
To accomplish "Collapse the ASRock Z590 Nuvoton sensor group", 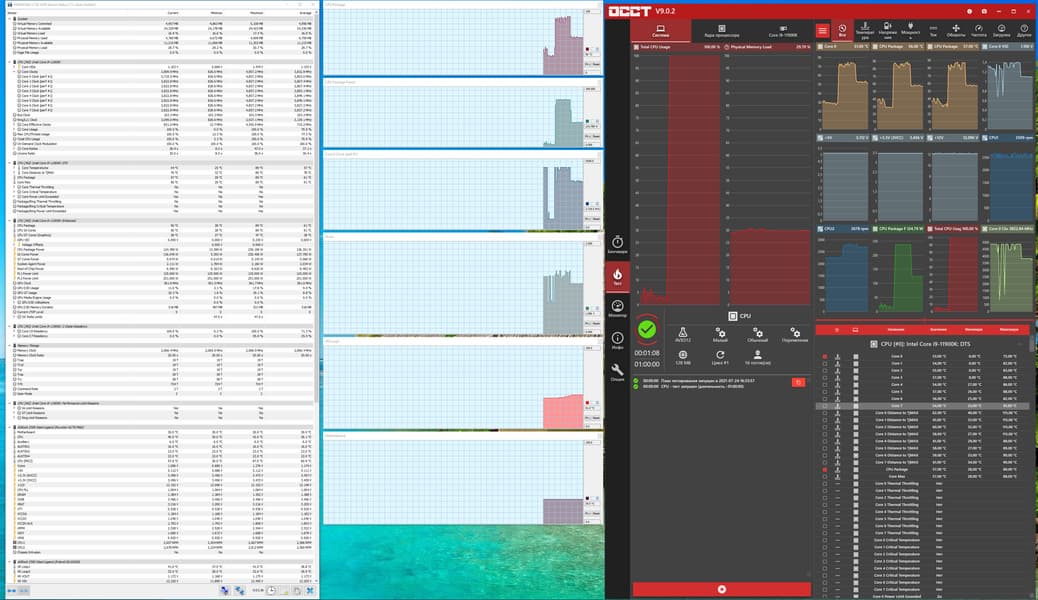I will (9, 427).
